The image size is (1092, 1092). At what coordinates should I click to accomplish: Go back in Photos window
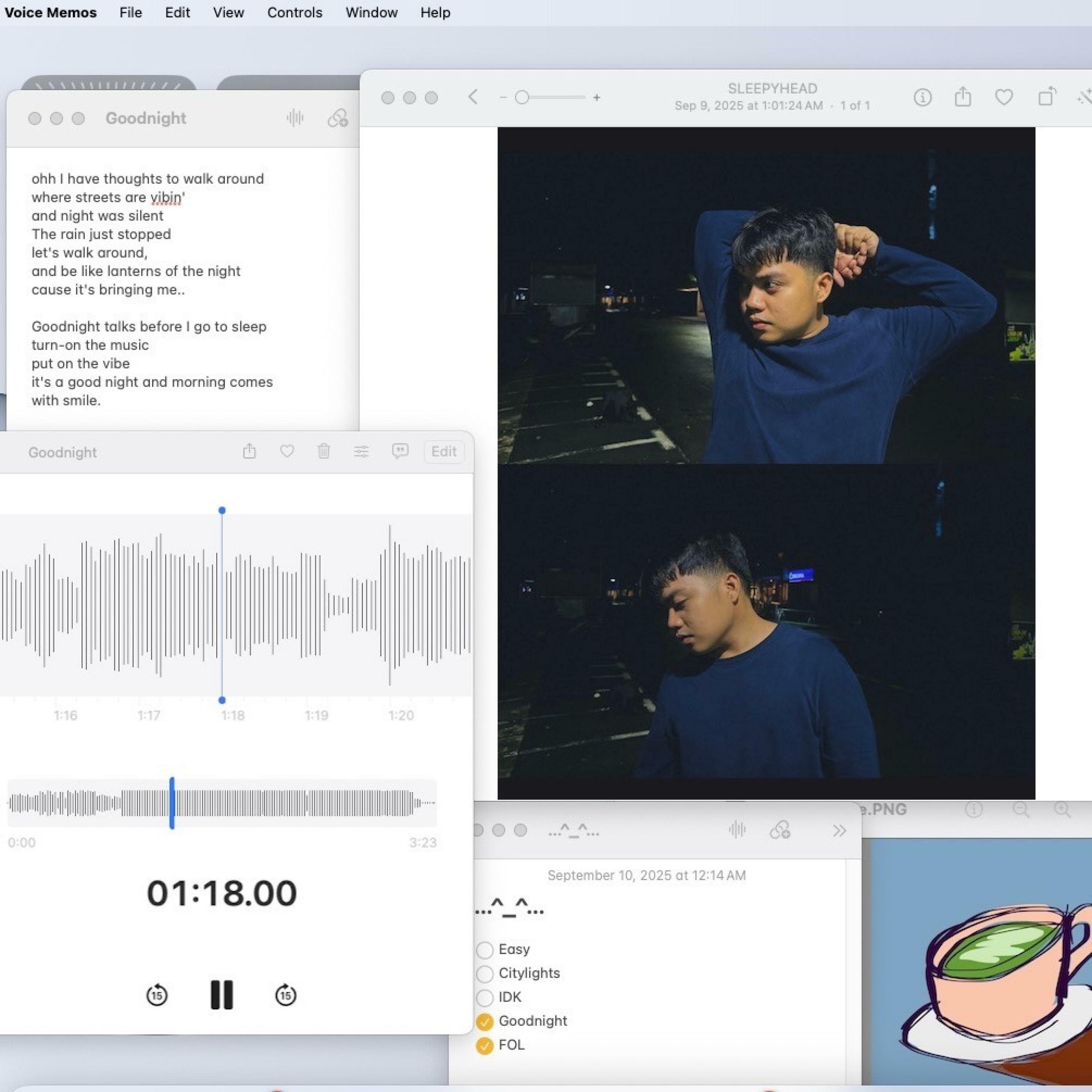(x=473, y=97)
